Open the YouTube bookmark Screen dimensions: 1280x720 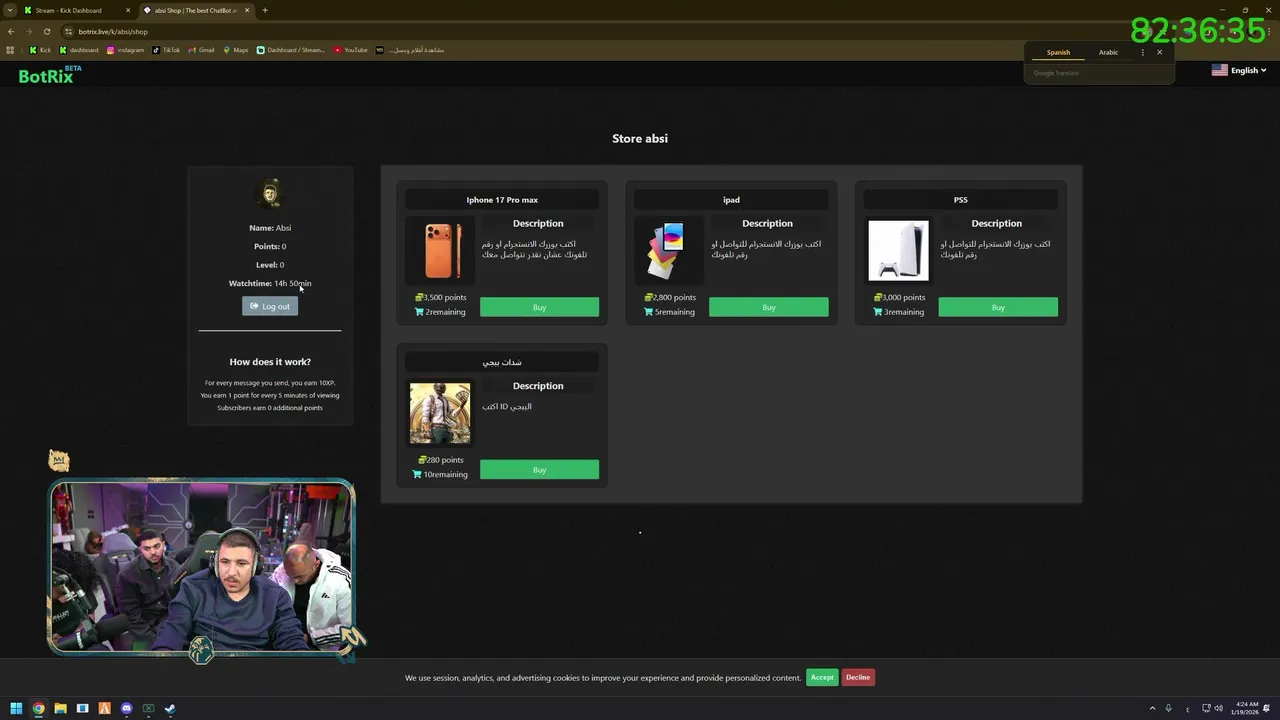pyautogui.click(x=351, y=50)
